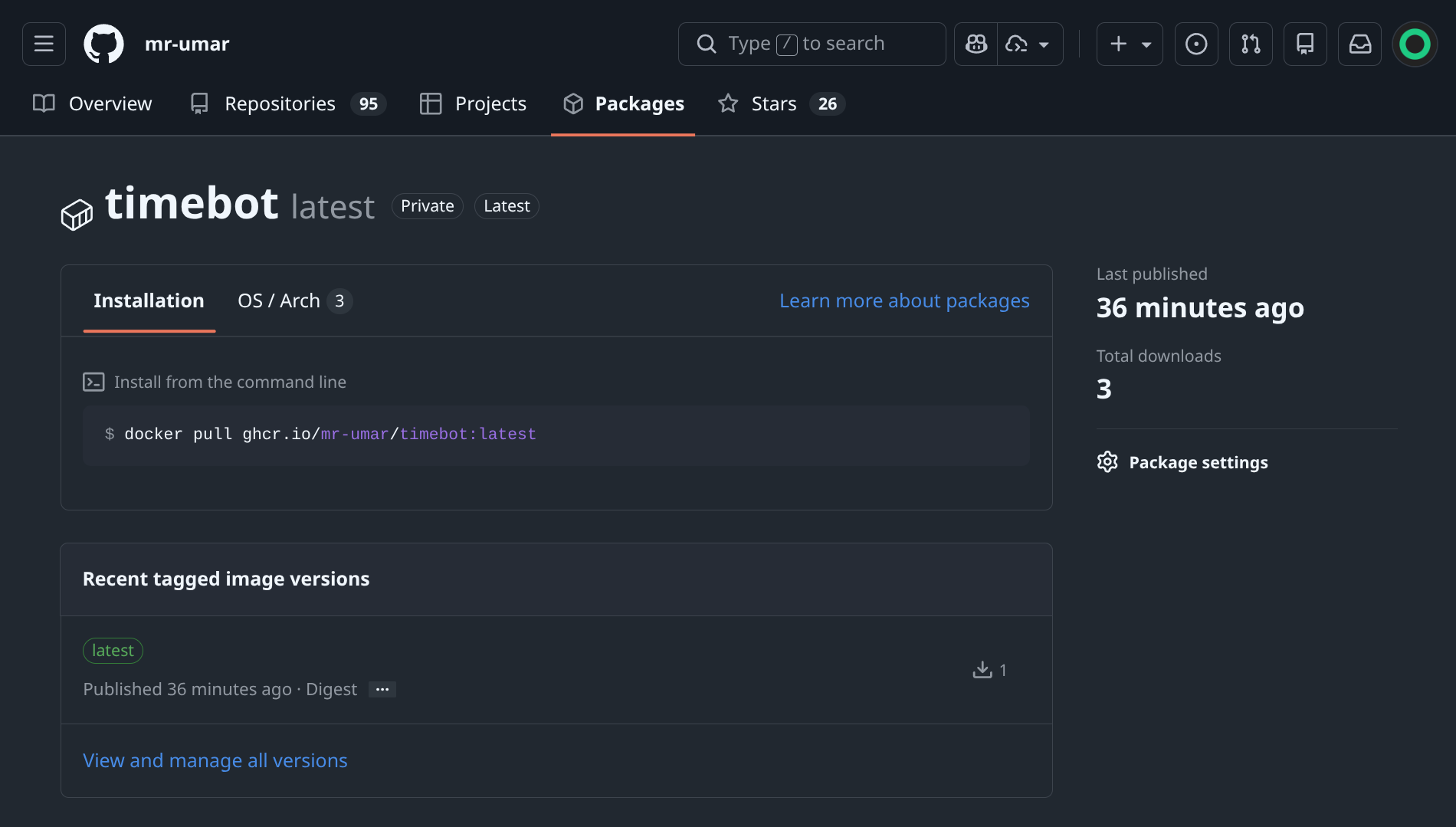
Task: Click the 36 minutes ago published text
Action: tap(1200, 307)
